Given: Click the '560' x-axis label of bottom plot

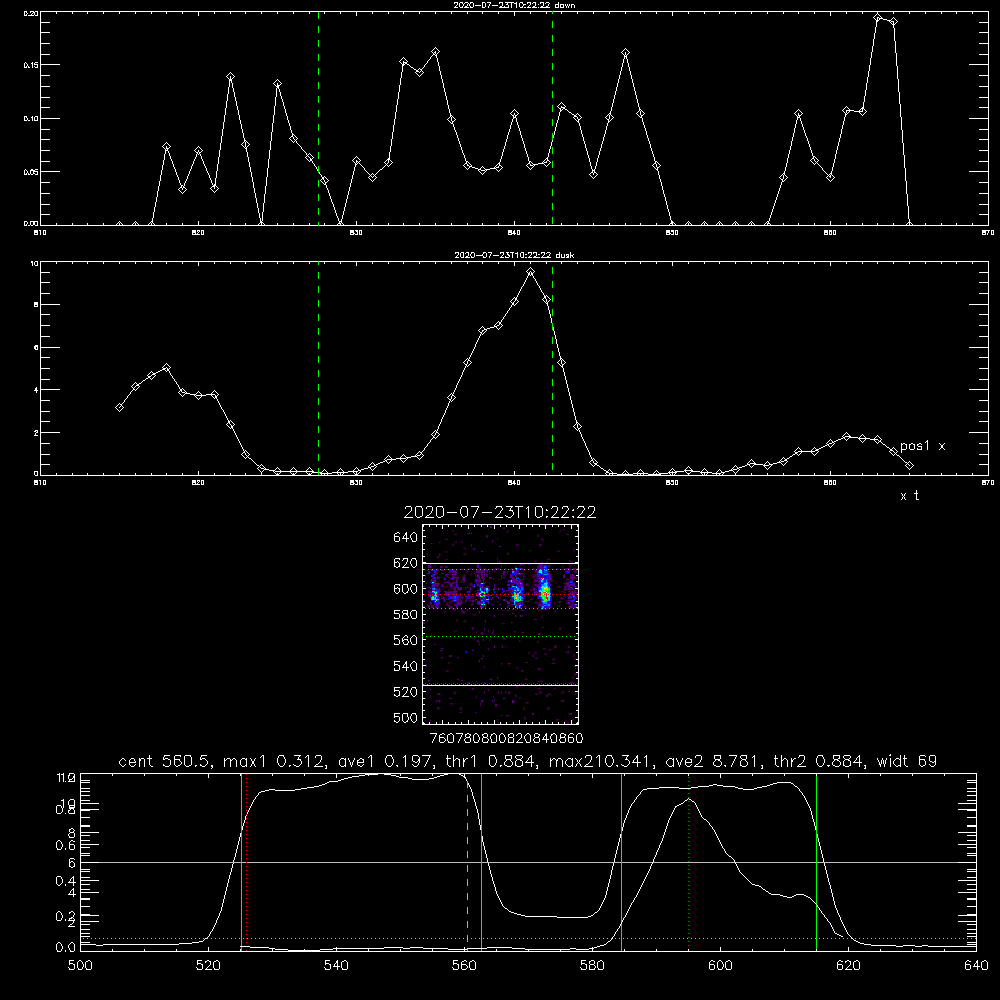Looking at the screenshot, I should coord(464,966).
